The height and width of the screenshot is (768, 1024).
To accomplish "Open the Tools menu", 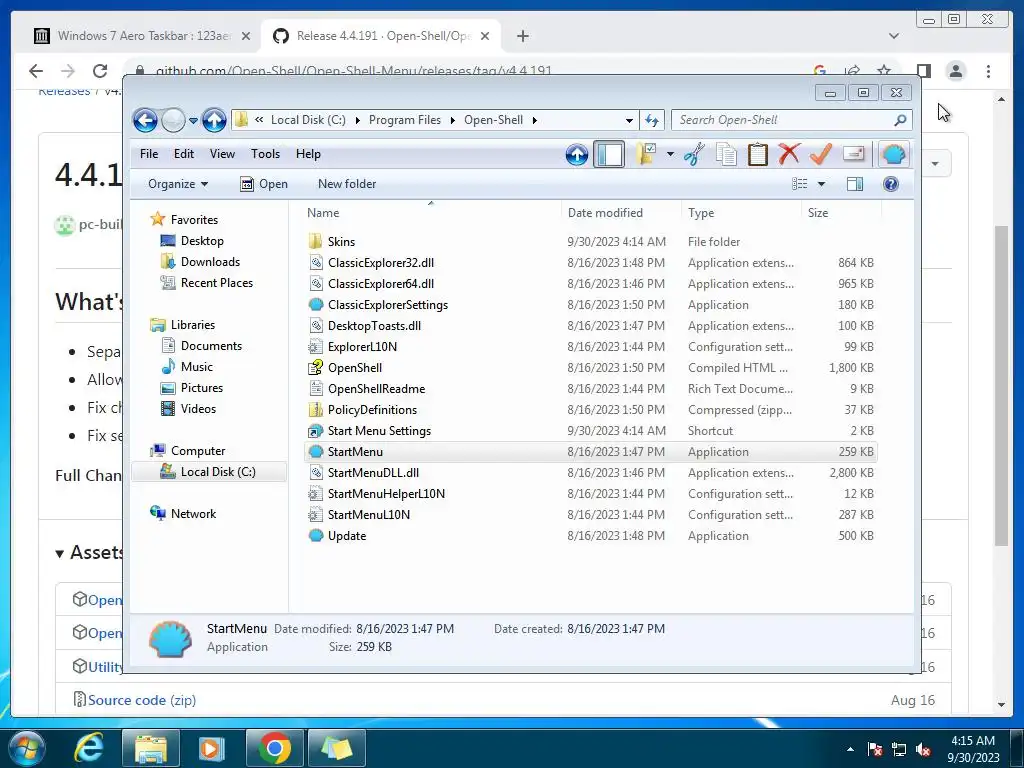I will click(265, 154).
